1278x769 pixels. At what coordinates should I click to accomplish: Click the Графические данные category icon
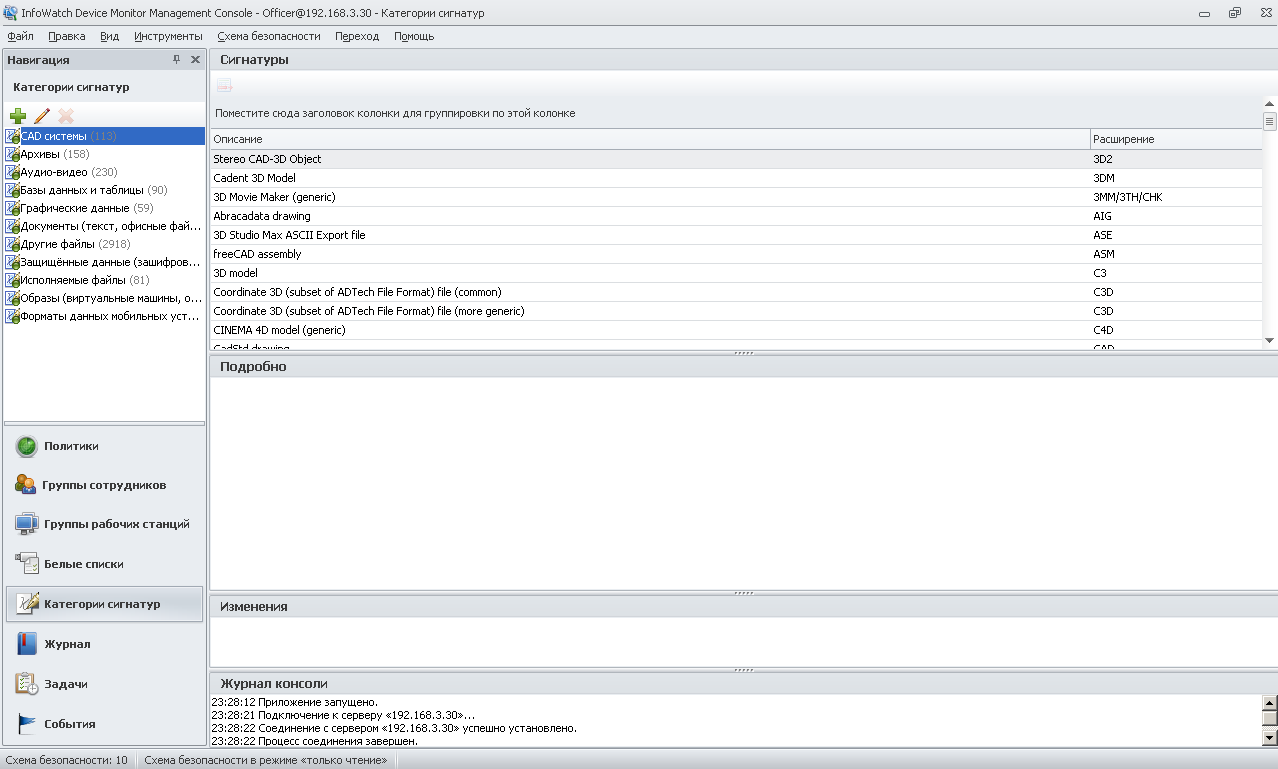tap(13, 208)
